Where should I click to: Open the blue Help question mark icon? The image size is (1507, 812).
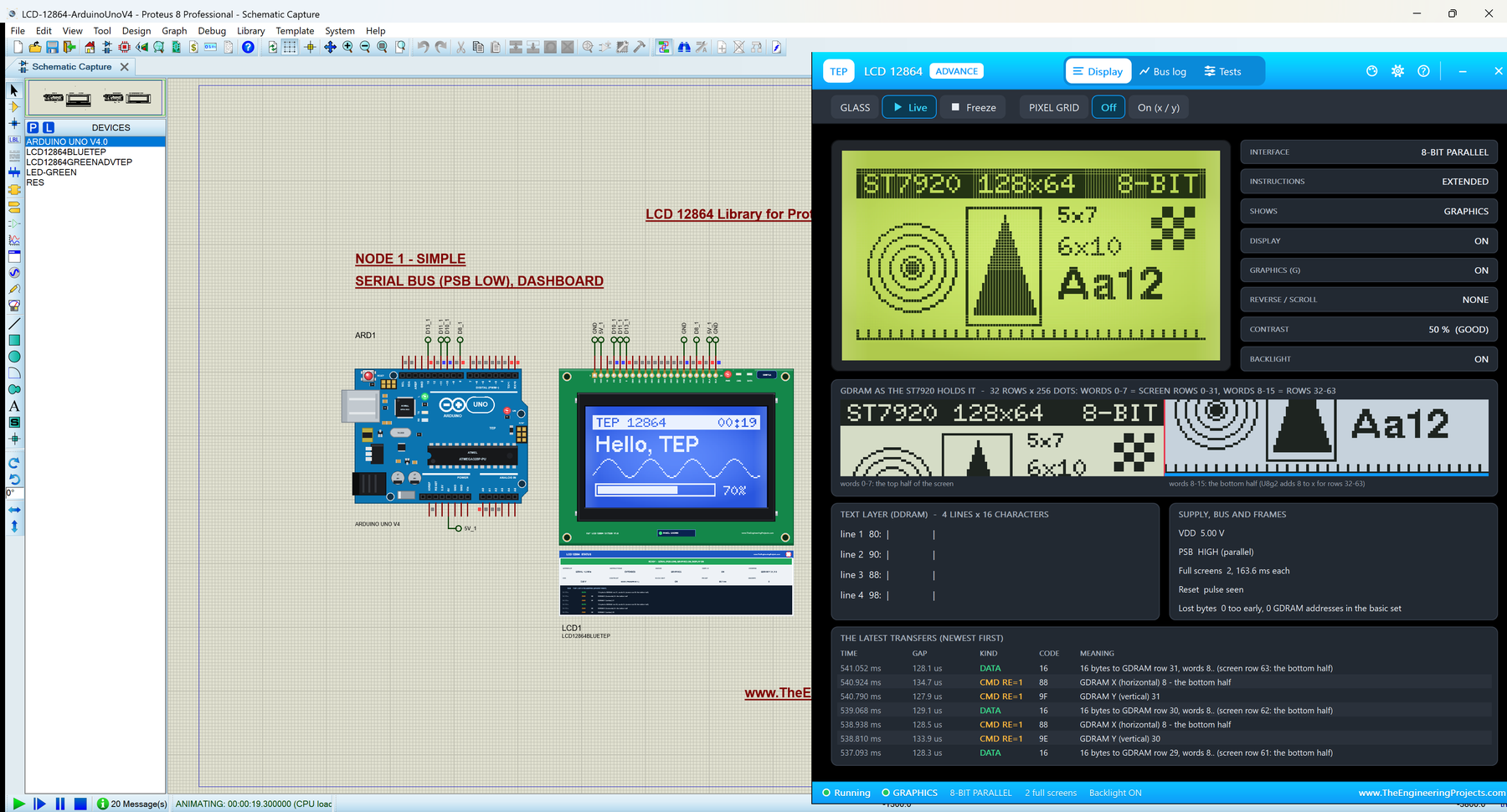click(x=248, y=48)
